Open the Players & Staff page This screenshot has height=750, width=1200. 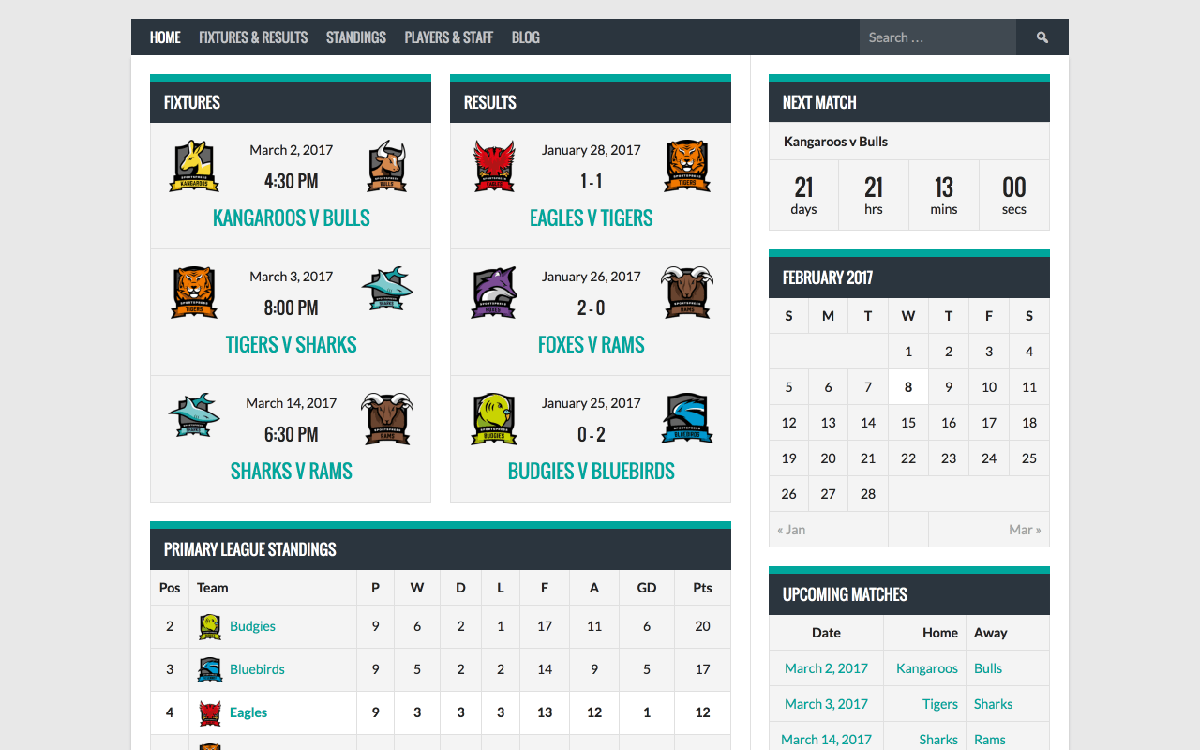pyautogui.click(x=448, y=38)
